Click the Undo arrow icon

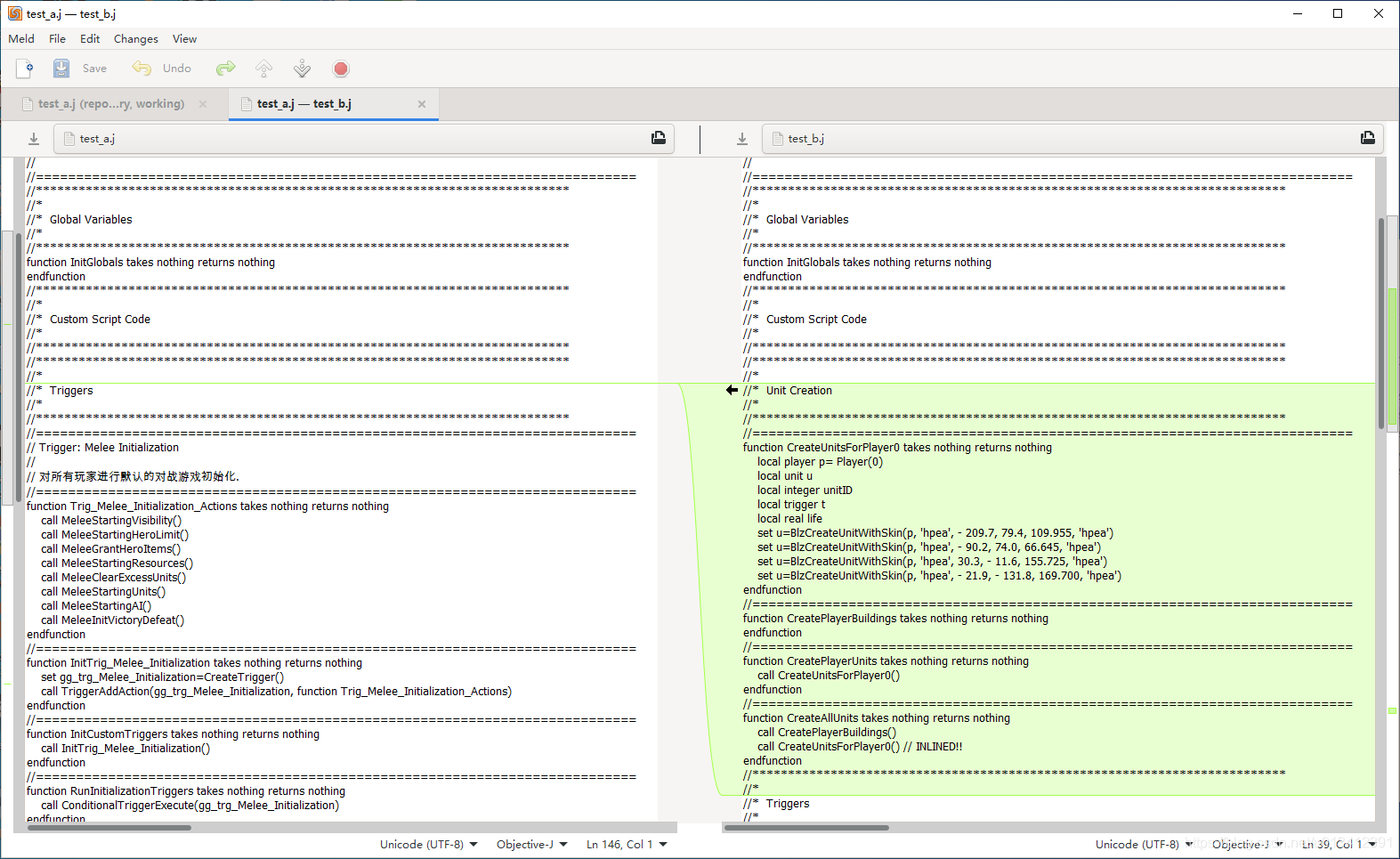[142, 69]
